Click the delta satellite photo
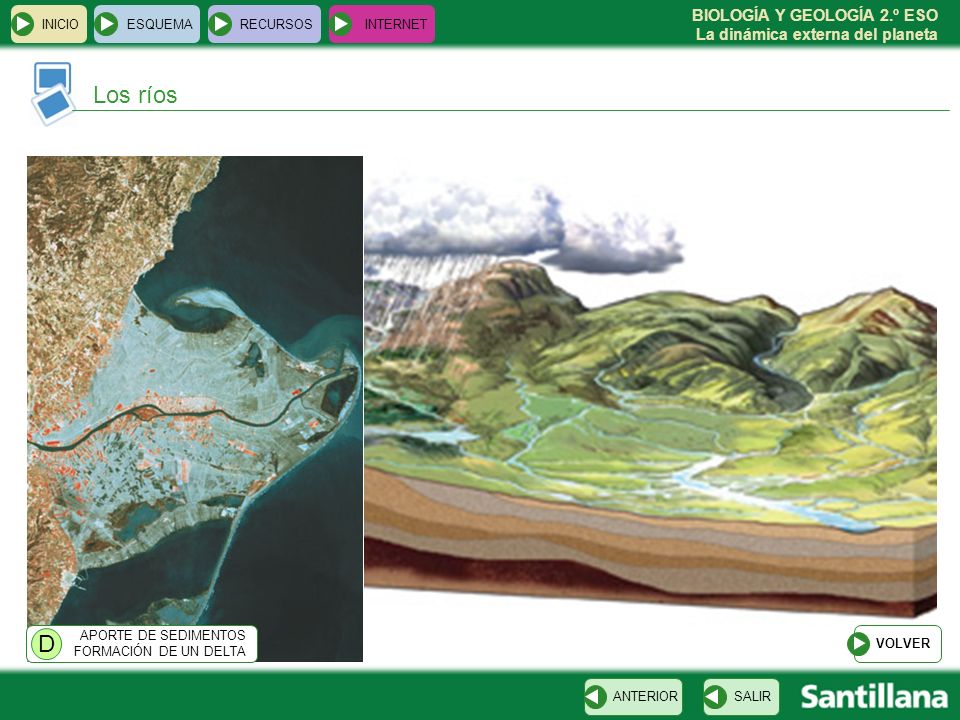 click(195, 408)
